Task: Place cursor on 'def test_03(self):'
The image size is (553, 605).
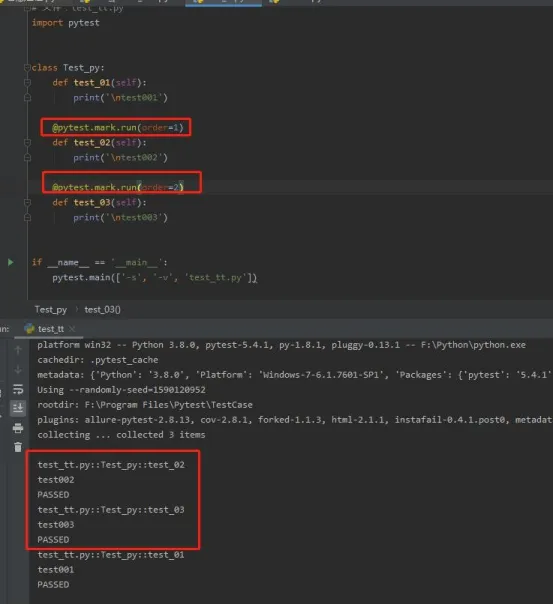Action: click(x=99, y=203)
